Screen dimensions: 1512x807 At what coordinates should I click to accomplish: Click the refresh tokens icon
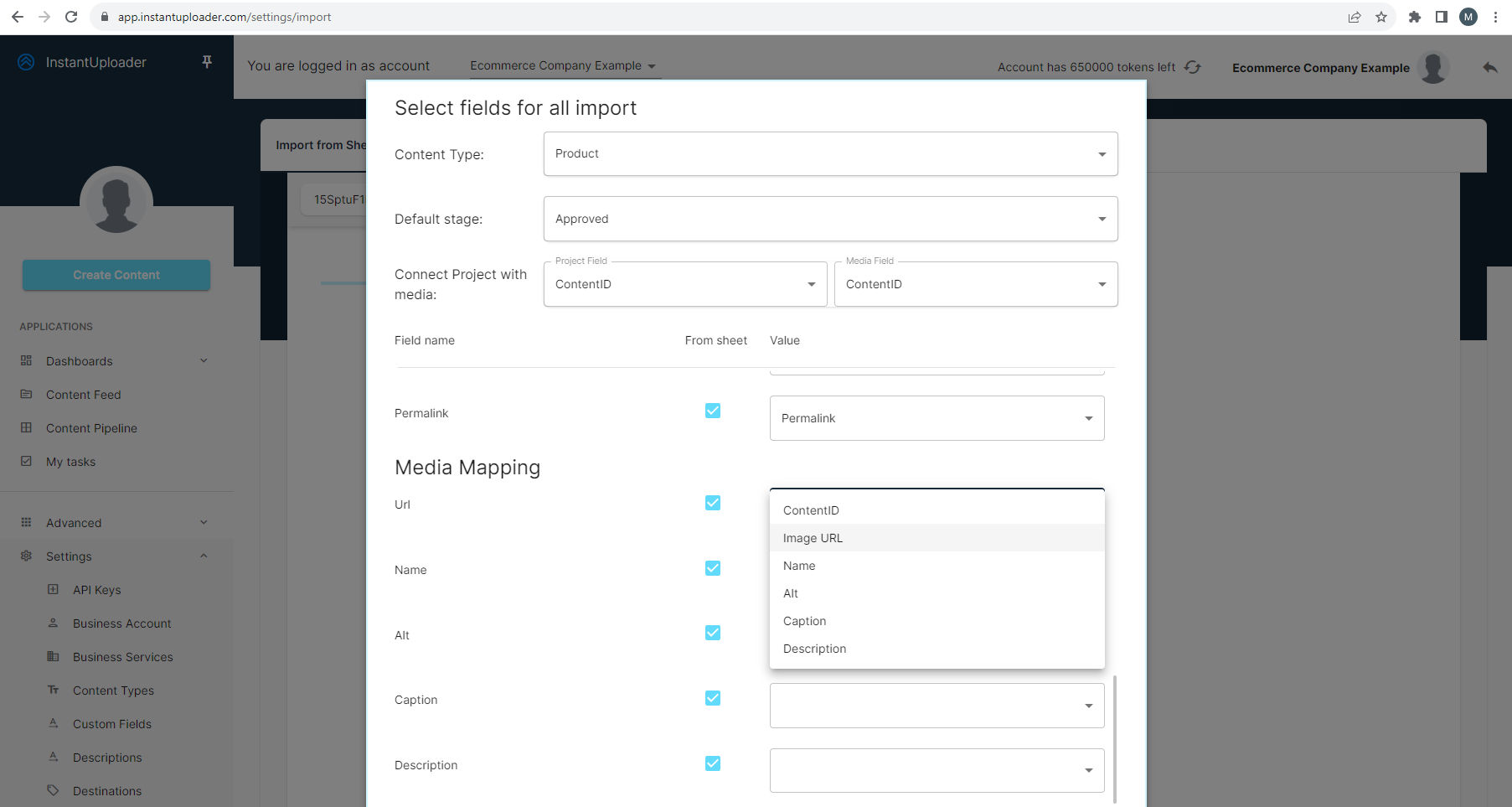[x=1193, y=67]
